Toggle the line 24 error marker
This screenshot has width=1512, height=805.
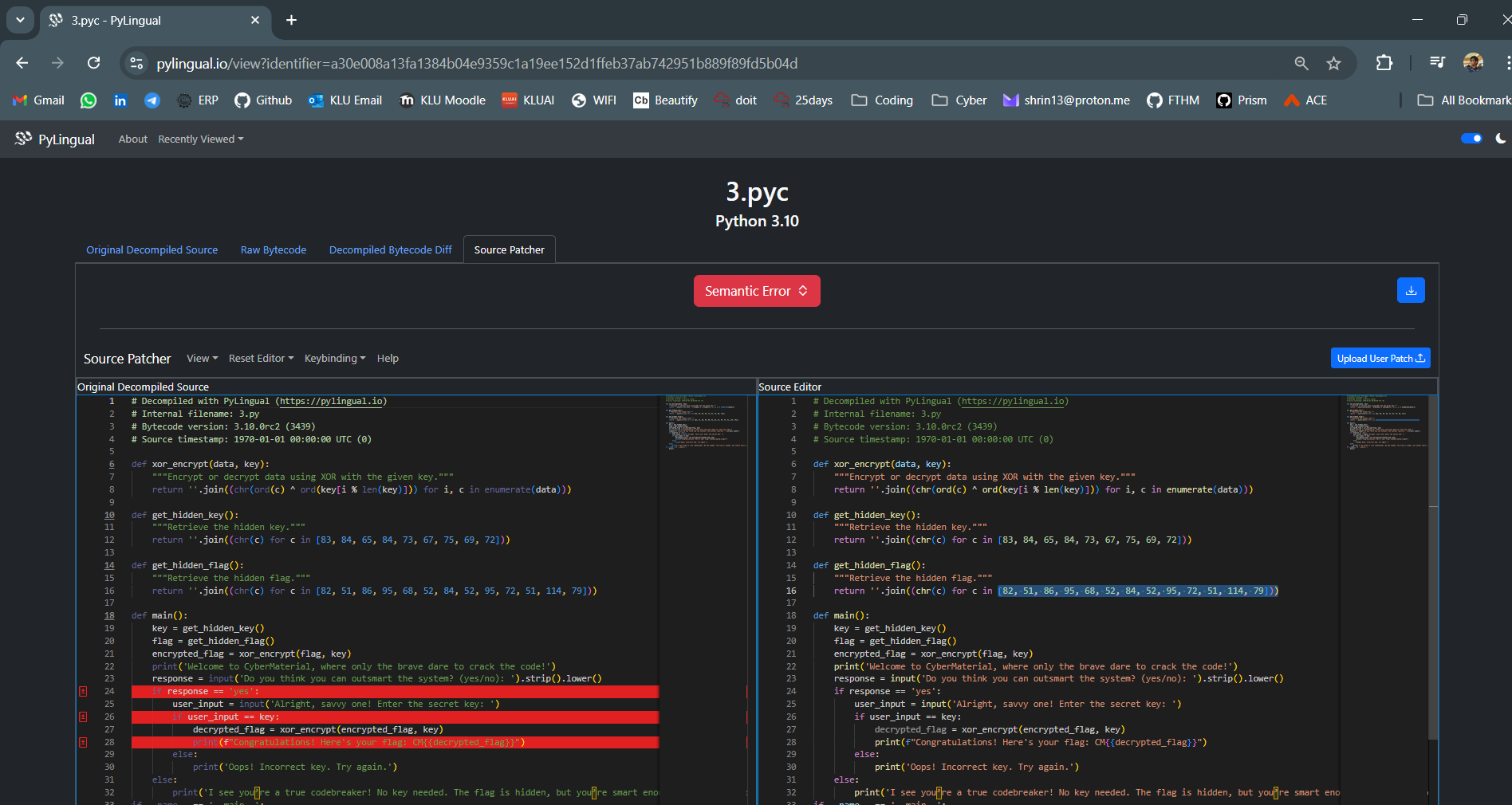(x=83, y=691)
